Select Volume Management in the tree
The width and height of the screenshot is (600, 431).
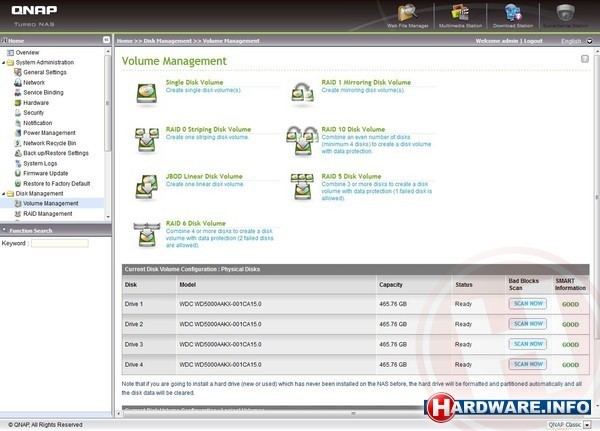pos(51,203)
